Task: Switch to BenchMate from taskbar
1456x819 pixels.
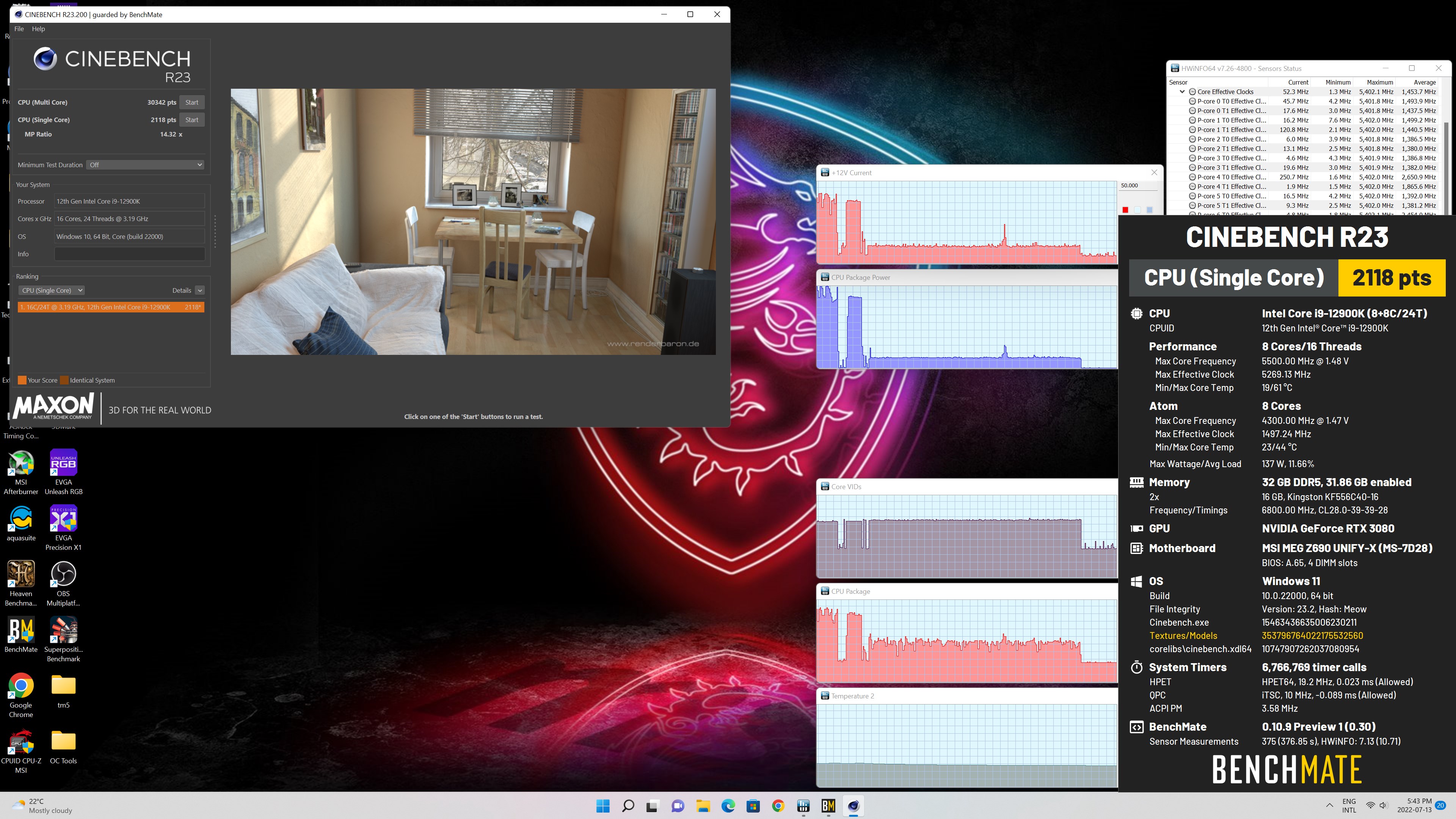Action: [x=828, y=806]
